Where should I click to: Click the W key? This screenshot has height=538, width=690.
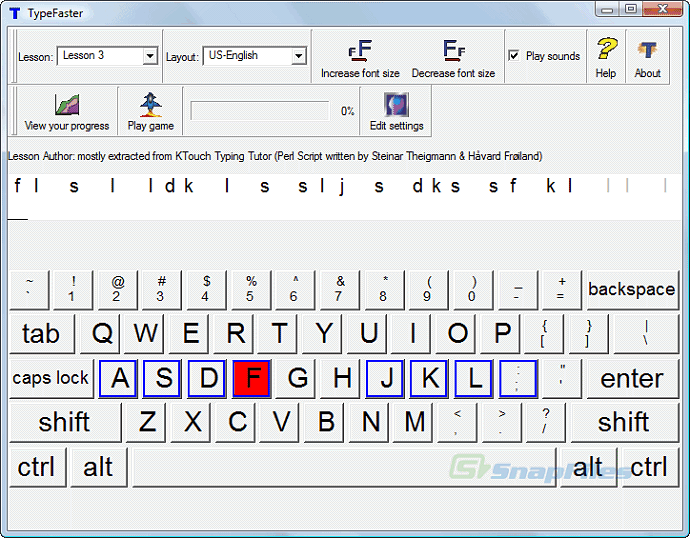145,333
